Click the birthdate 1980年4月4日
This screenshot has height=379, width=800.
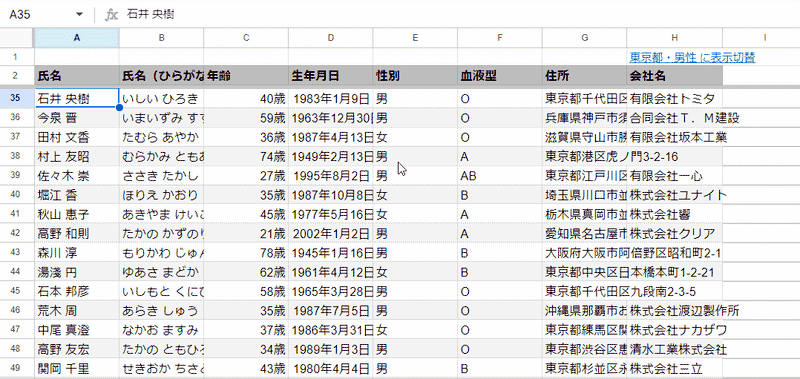tap(331, 368)
